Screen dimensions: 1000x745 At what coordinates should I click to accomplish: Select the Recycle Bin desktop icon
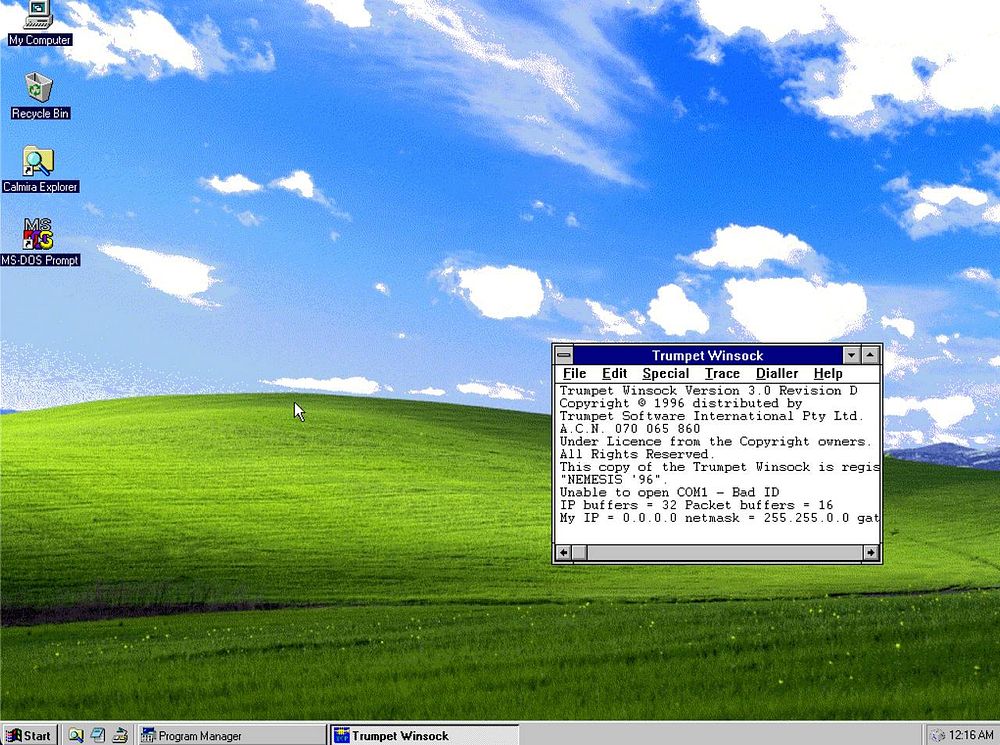pyautogui.click(x=40, y=96)
